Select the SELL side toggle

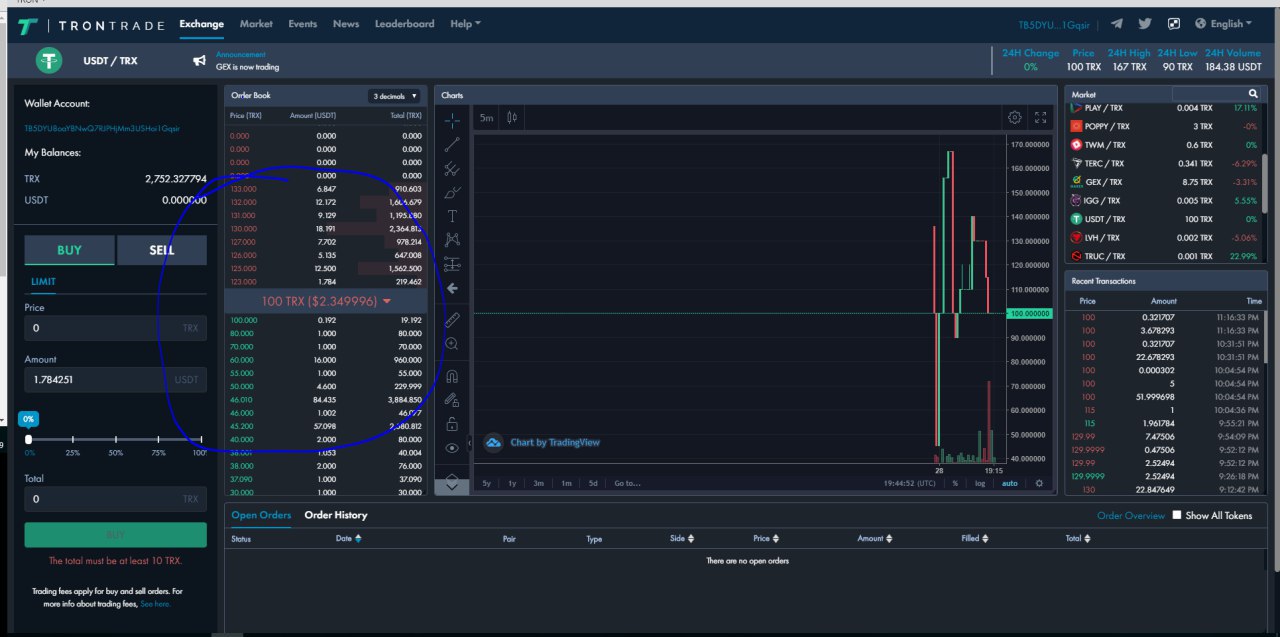point(162,250)
